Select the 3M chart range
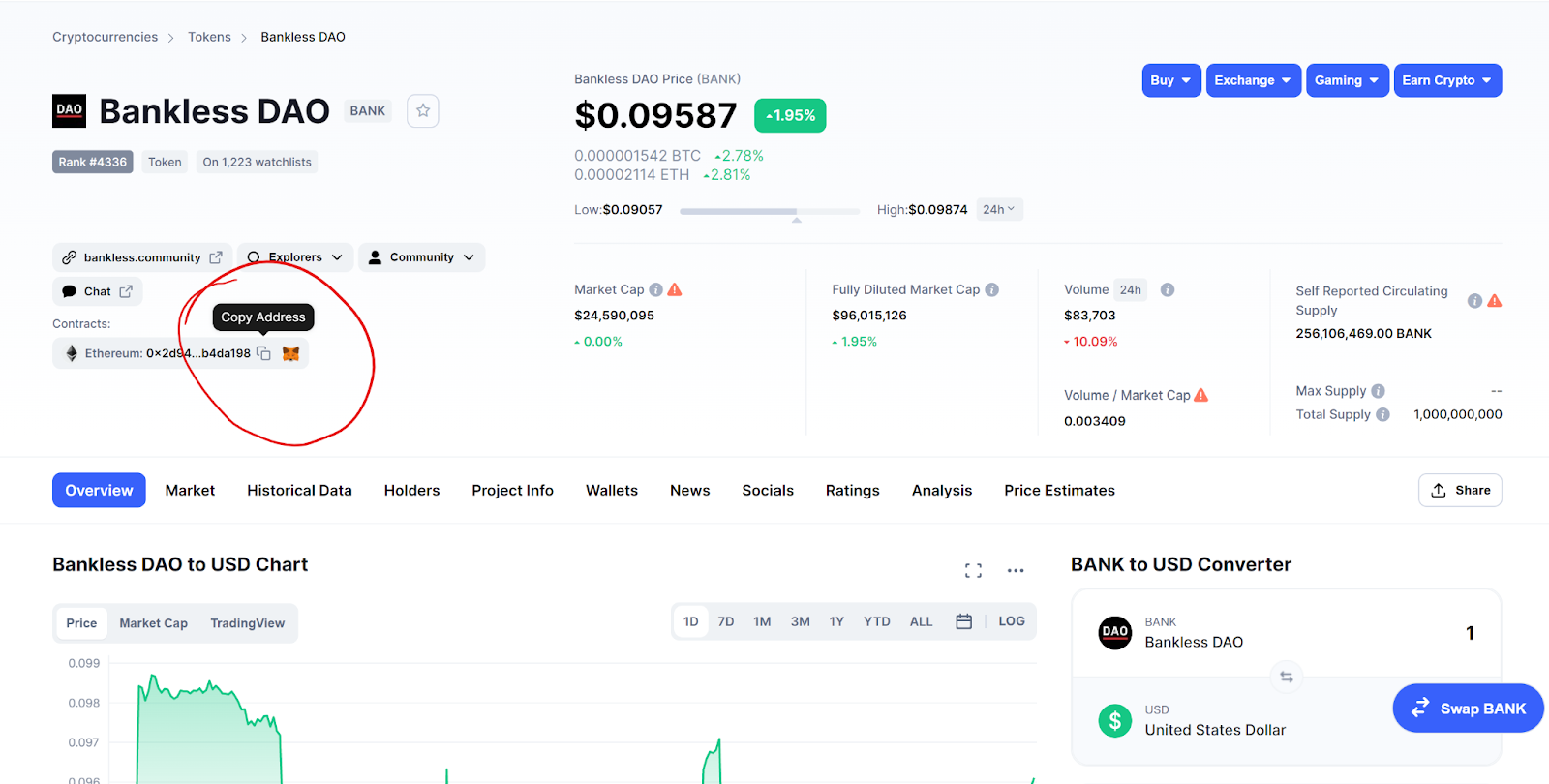Image resolution: width=1549 pixels, height=784 pixels. click(801, 621)
